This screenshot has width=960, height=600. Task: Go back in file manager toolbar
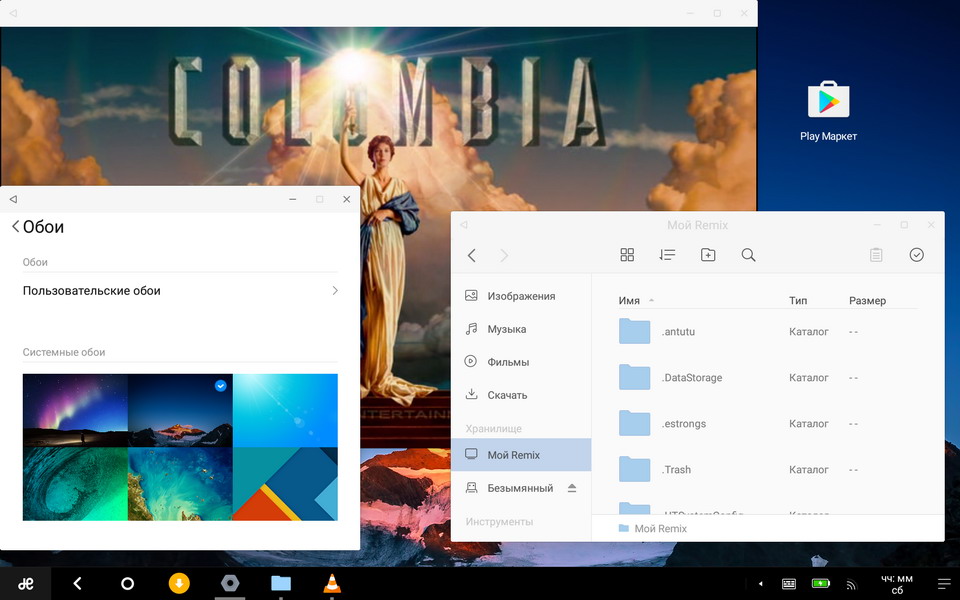click(472, 255)
